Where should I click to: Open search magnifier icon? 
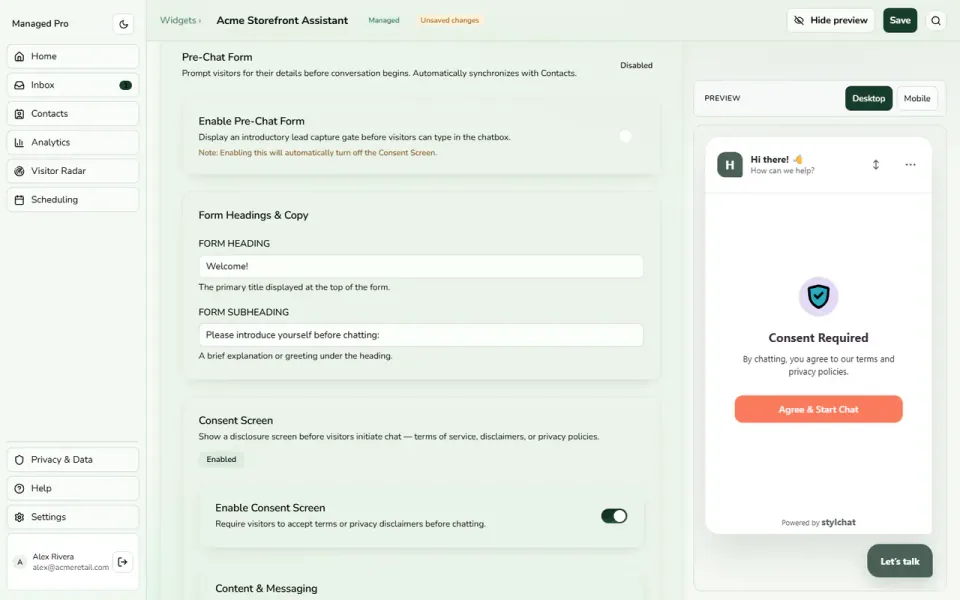936,21
